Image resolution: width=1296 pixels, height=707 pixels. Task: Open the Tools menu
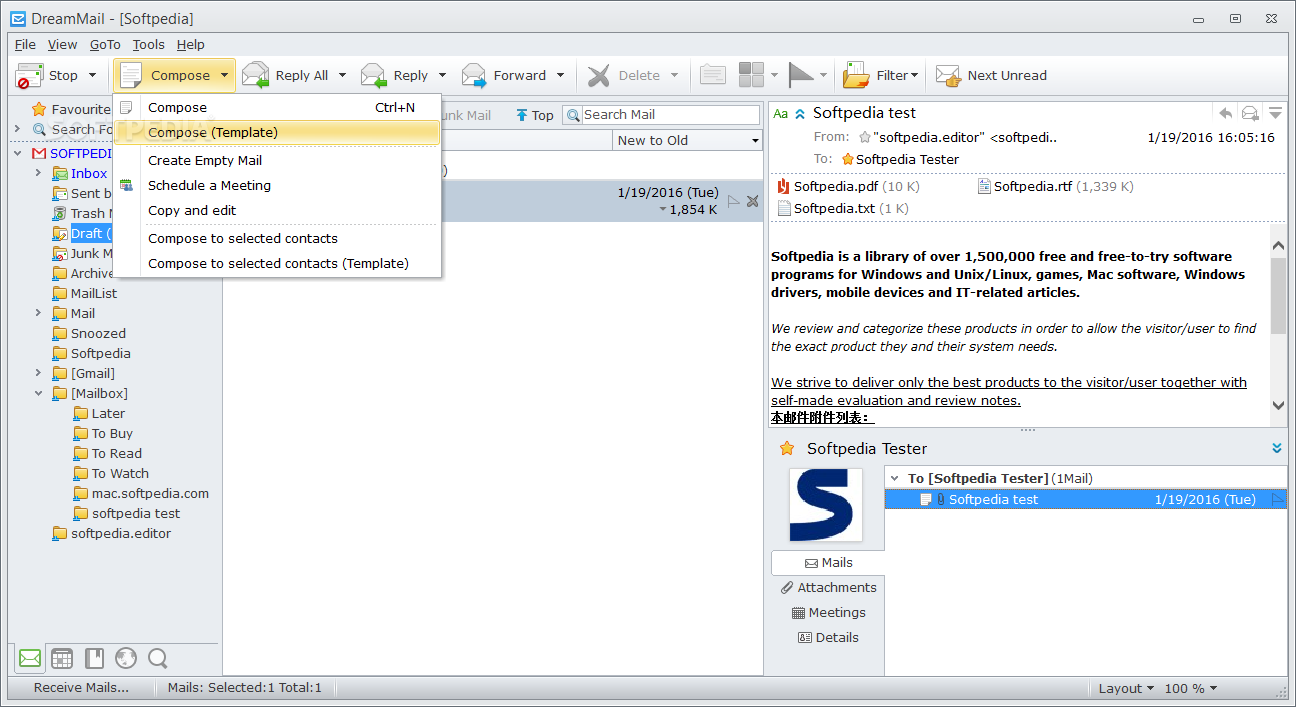click(148, 44)
